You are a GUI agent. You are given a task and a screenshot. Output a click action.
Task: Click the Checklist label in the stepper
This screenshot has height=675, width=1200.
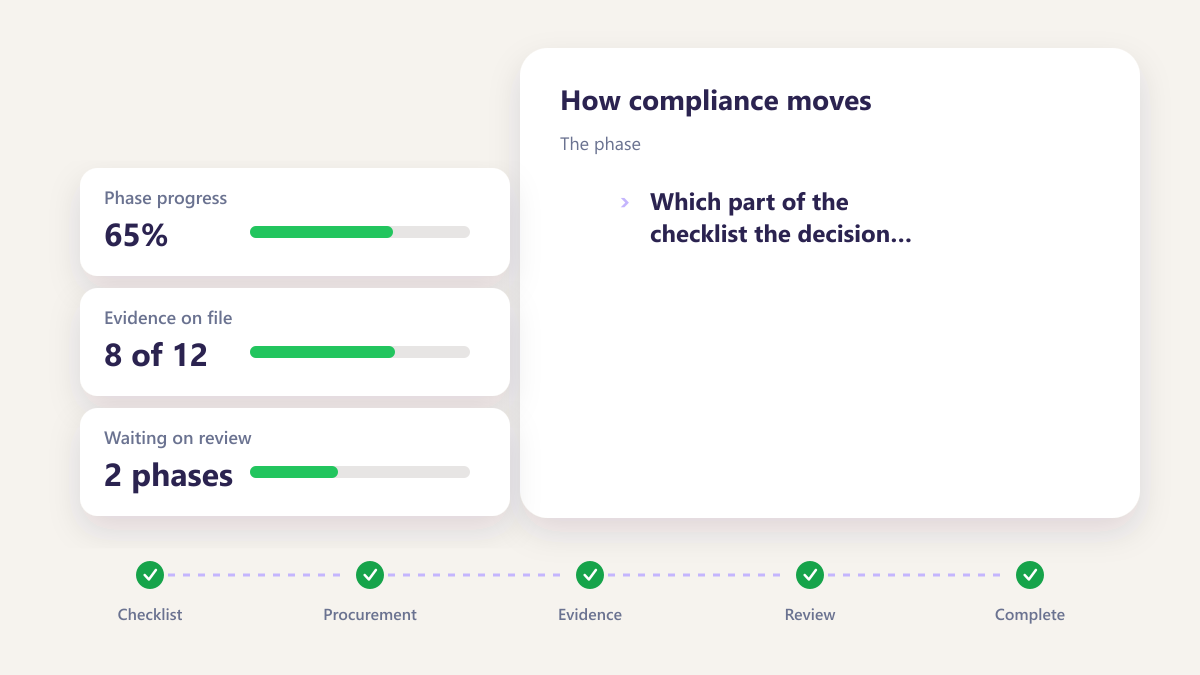(x=150, y=615)
